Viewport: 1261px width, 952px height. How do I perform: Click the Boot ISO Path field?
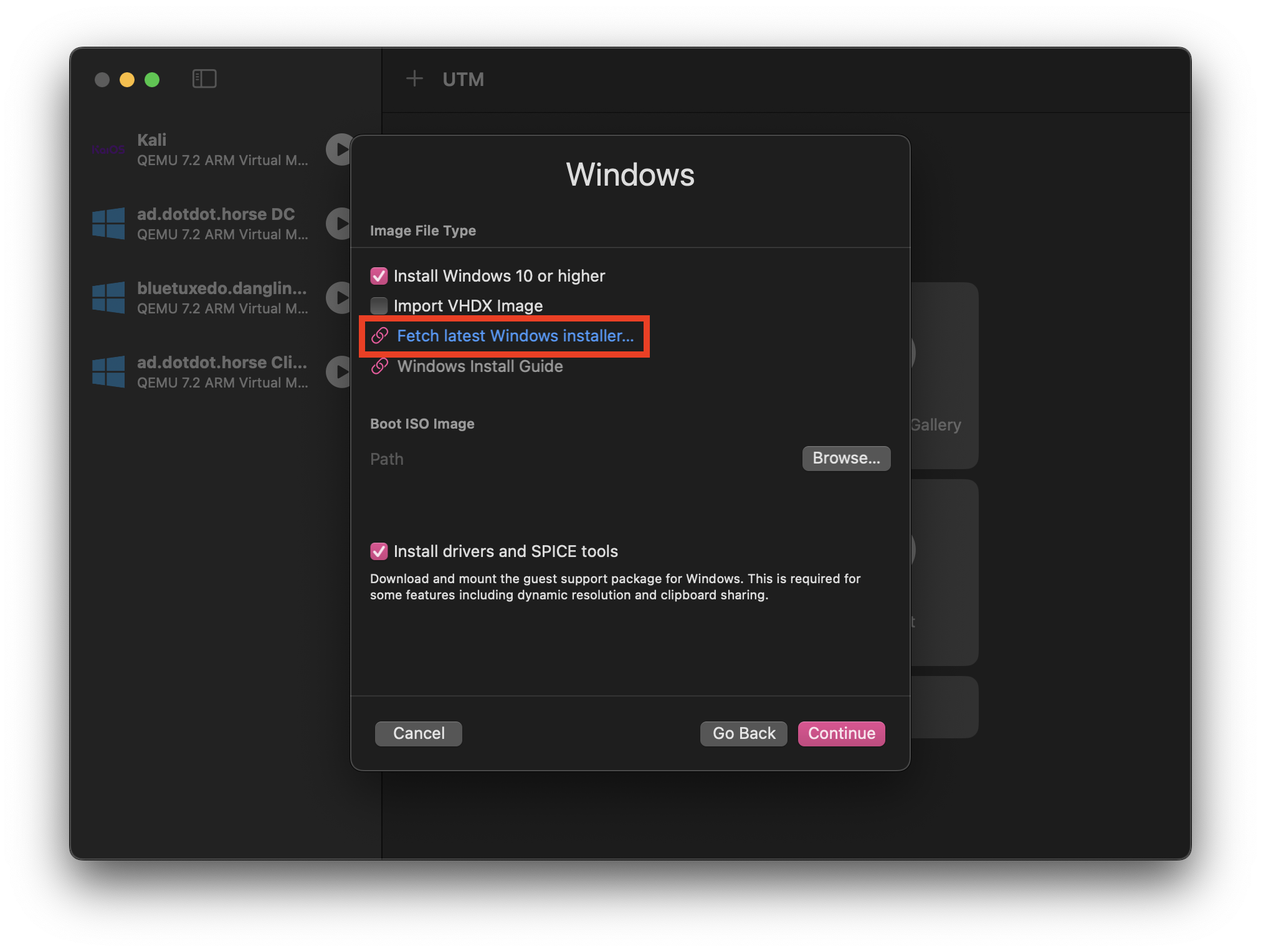tap(579, 459)
